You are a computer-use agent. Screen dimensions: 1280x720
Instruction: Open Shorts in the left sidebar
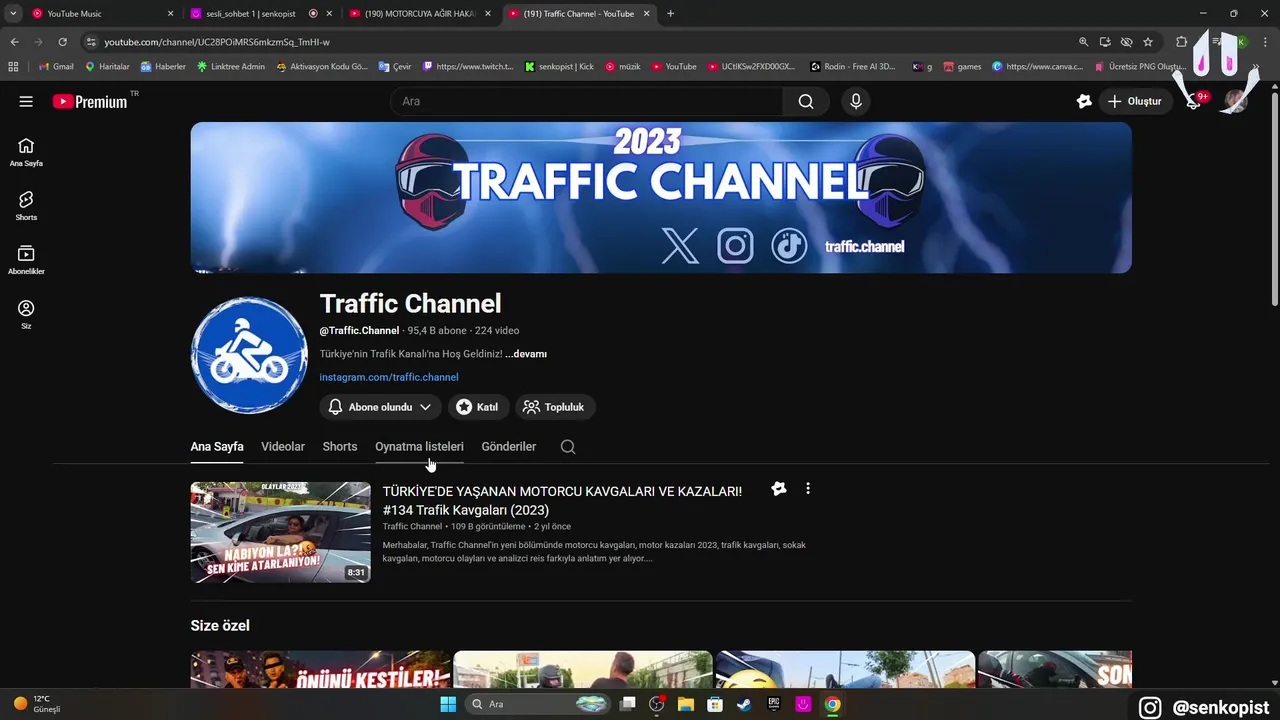pyautogui.click(x=26, y=206)
